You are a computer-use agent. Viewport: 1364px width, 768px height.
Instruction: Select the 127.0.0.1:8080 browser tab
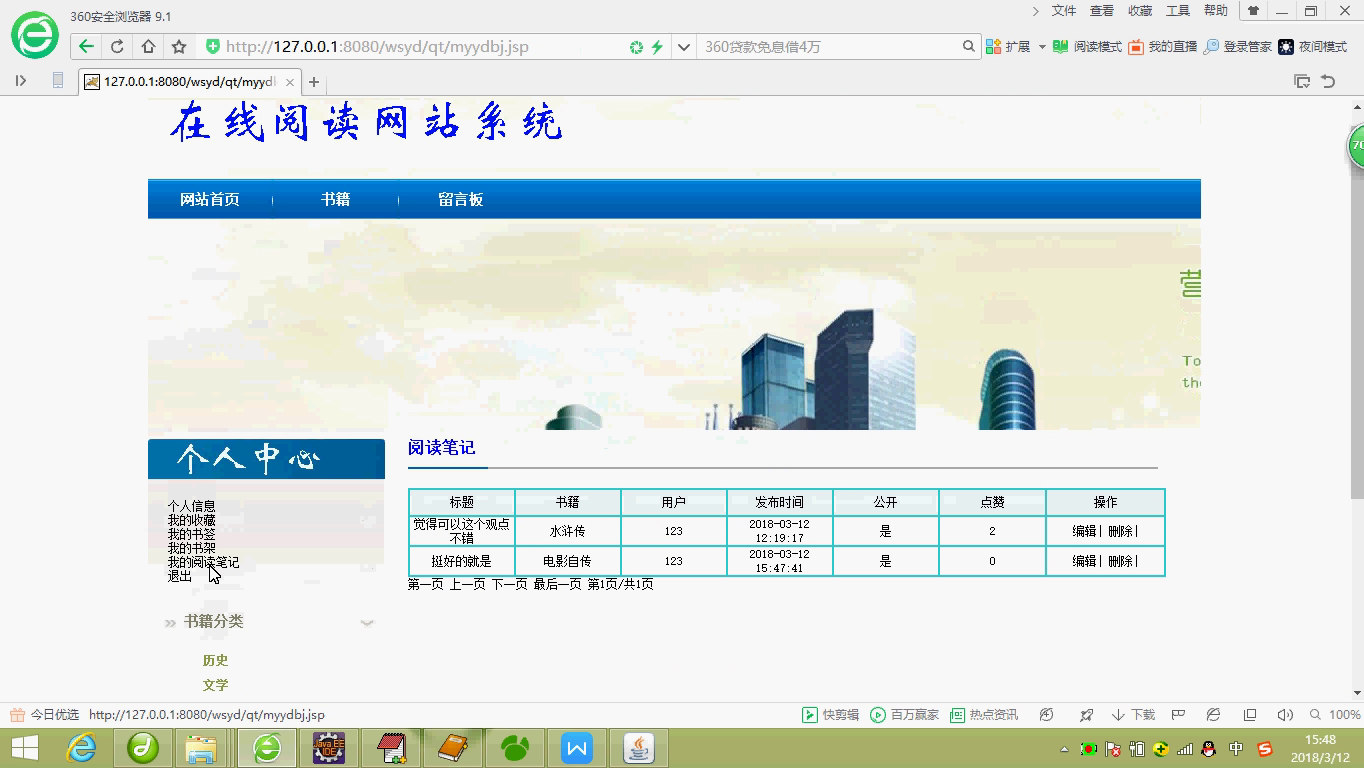click(190, 82)
